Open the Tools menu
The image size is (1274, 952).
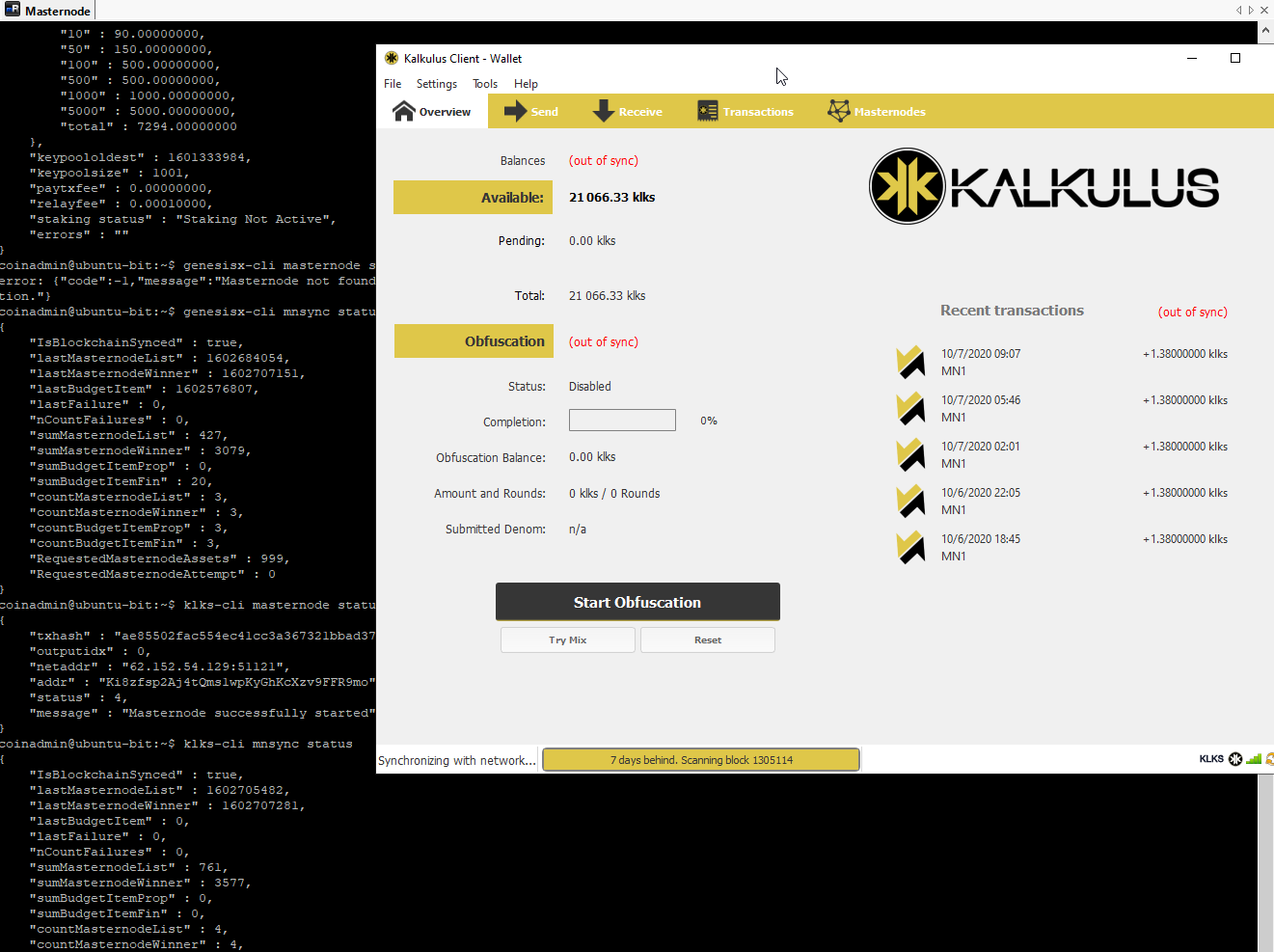pyautogui.click(x=485, y=84)
